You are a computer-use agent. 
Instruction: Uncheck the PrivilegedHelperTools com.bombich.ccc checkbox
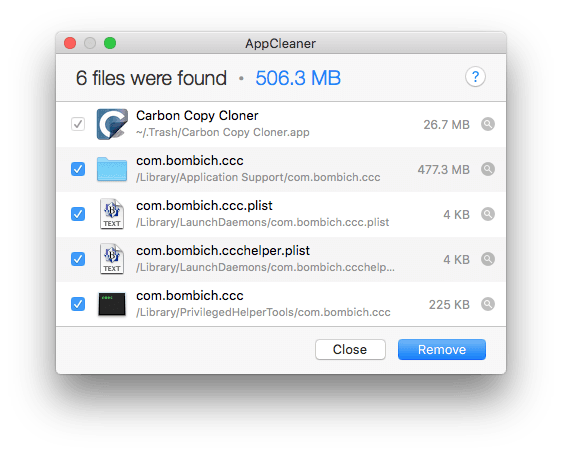point(78,304)
